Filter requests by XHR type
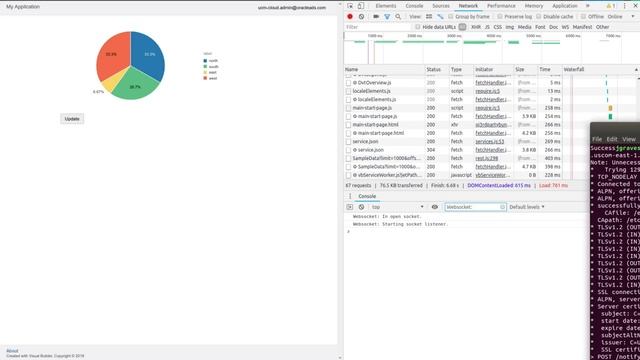640x360 pixels. click(476, 27)
